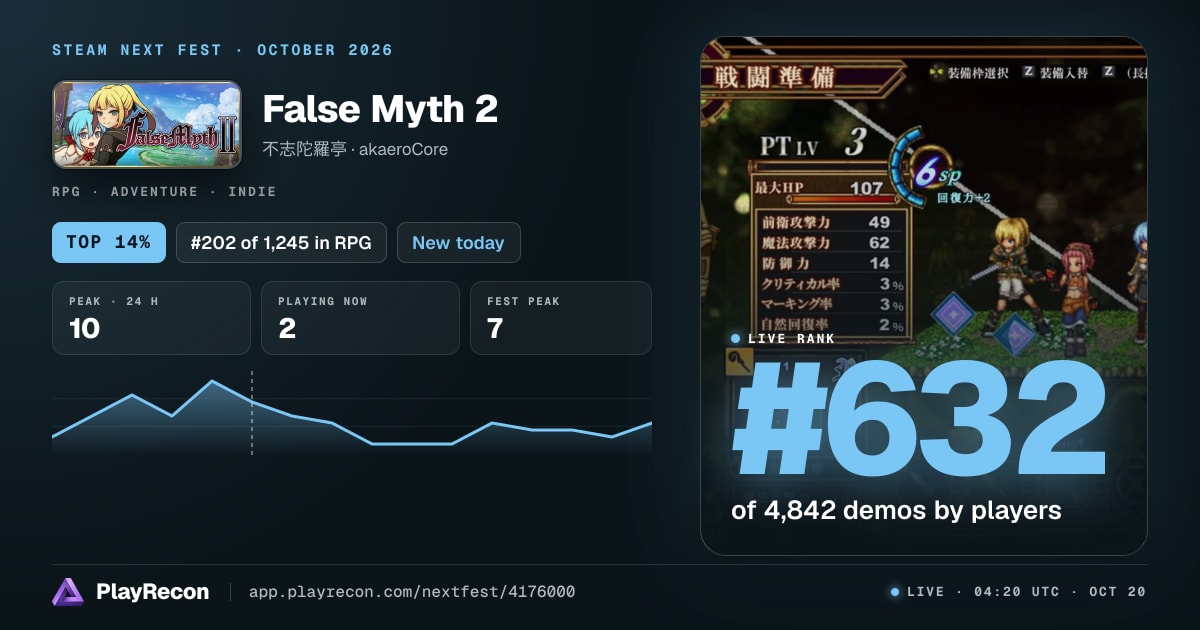Open the Fest Peak stat card
The height and width of the screenshot is (630, 1200).
point(560,318)
